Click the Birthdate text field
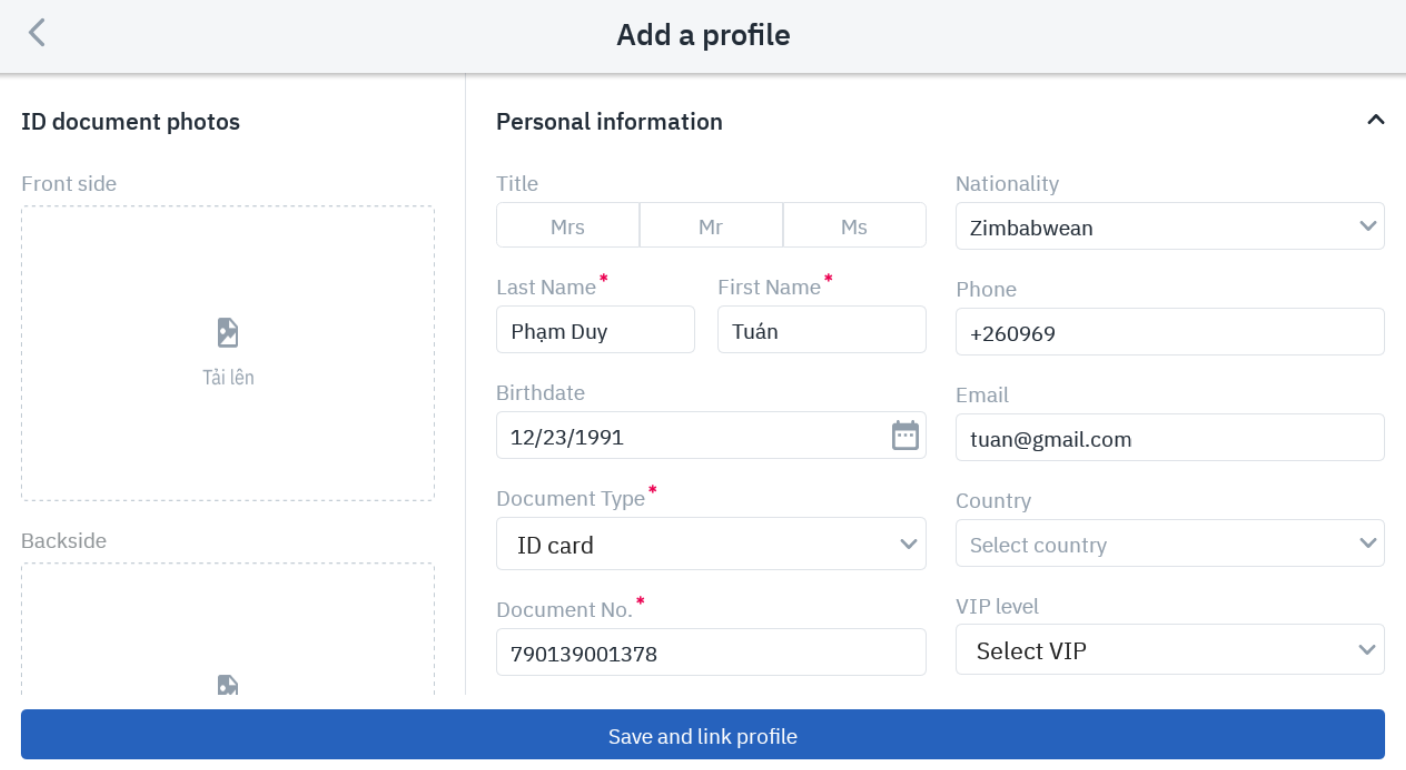This screenshot has height=770, width=1406. click(690, 436)
